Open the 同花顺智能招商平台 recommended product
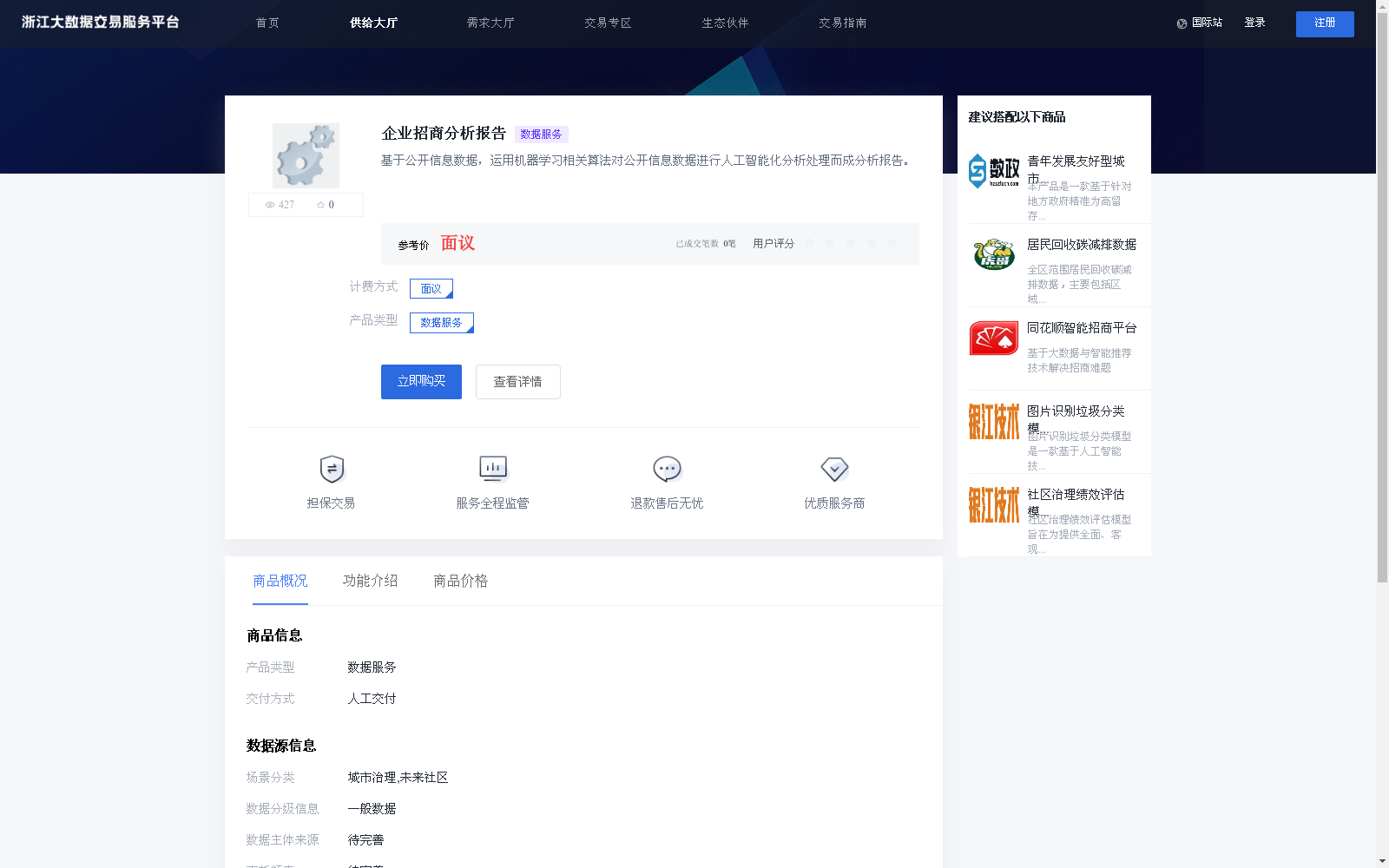The width and height of the screenshot is (1389, 868). click(1082, 328)
